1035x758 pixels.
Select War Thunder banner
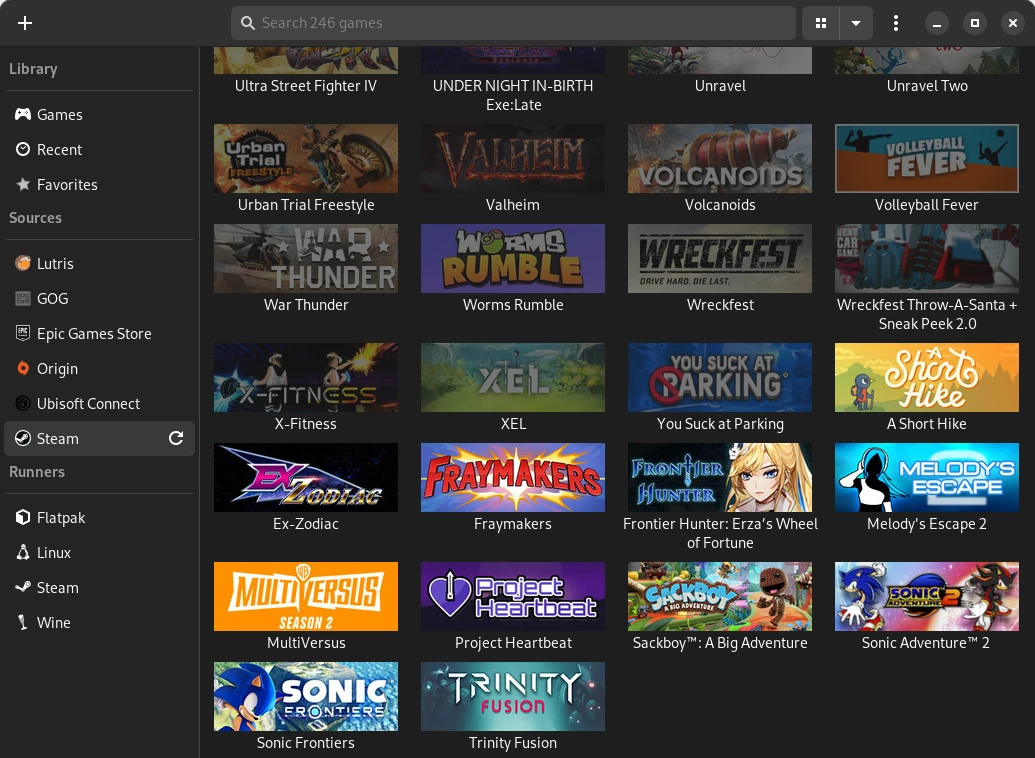[x=306, y=258]
